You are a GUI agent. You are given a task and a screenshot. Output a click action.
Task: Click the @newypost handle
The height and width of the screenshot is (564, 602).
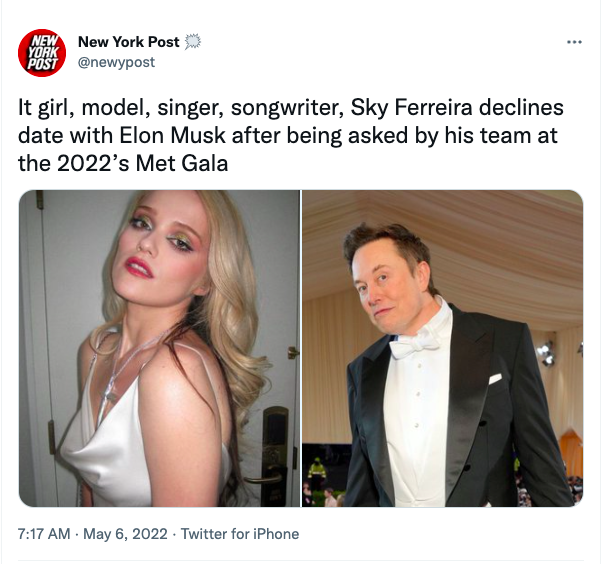click(116, 62)
